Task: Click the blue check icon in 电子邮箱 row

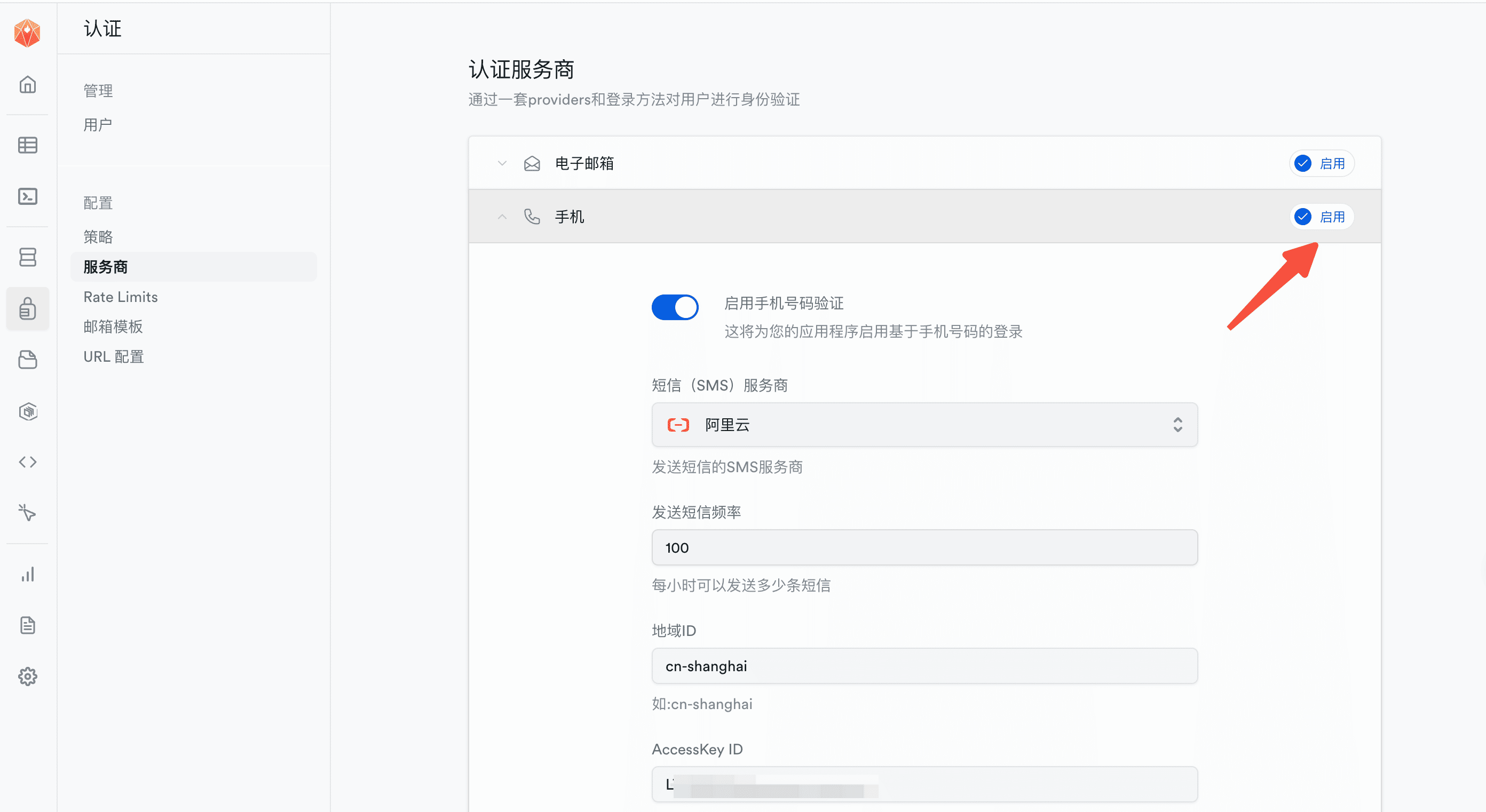Action: (x=1302, y=164)
